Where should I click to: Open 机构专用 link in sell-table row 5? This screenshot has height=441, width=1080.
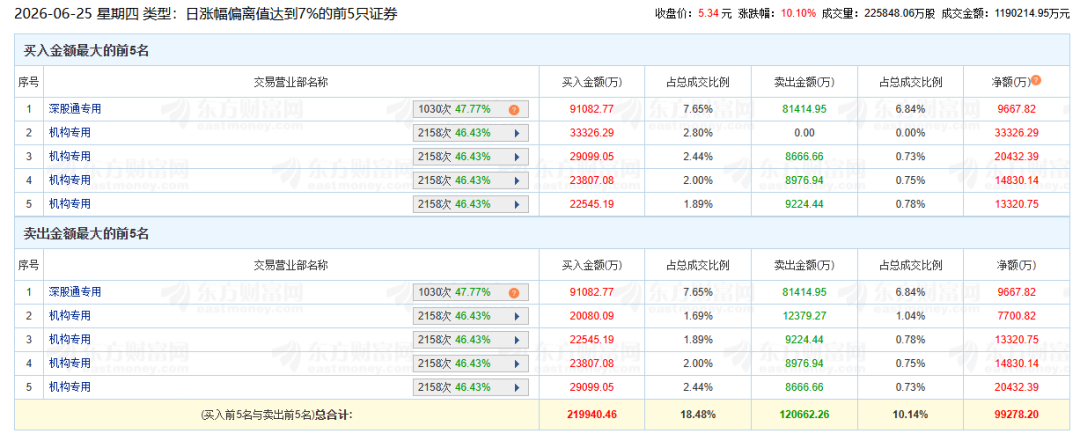(70, 387)
